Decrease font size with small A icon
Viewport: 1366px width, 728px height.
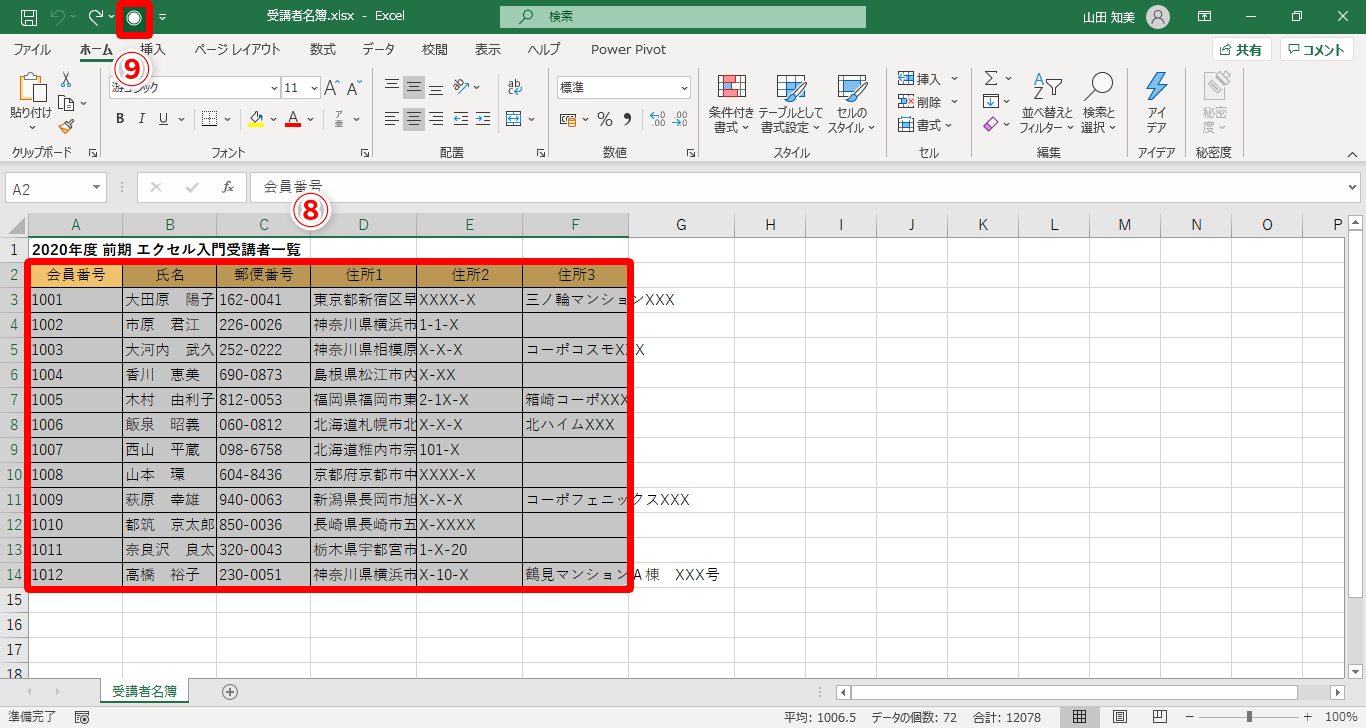356,88
